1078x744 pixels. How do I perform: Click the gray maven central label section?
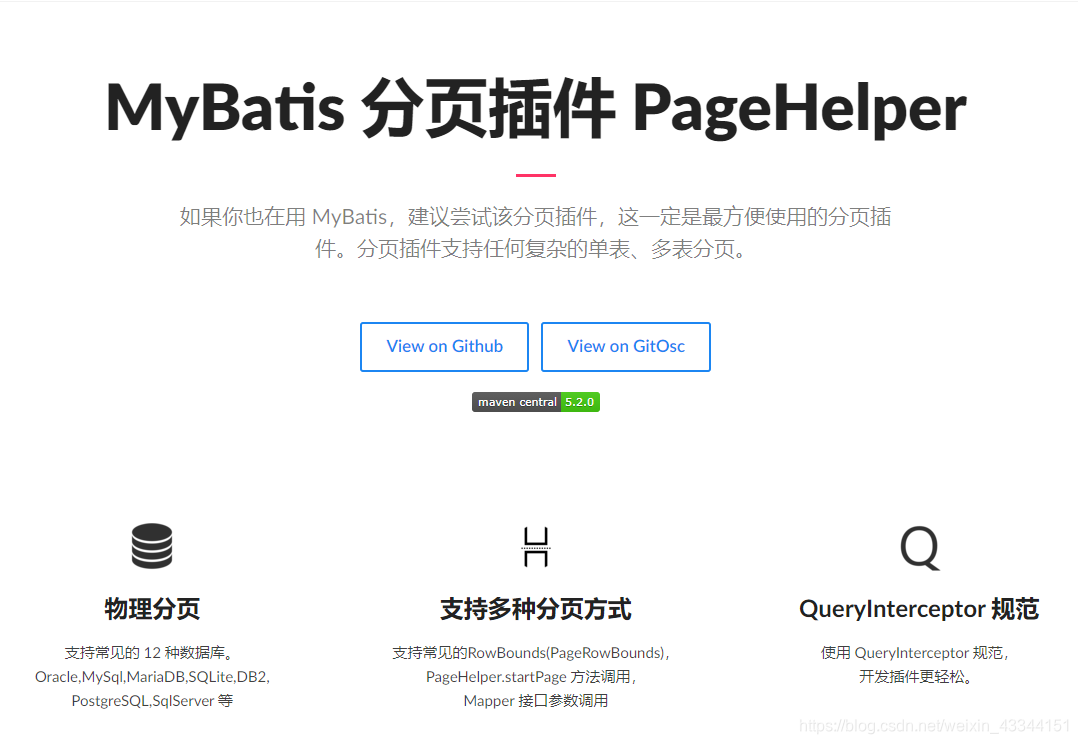click(x=516, y=402)
